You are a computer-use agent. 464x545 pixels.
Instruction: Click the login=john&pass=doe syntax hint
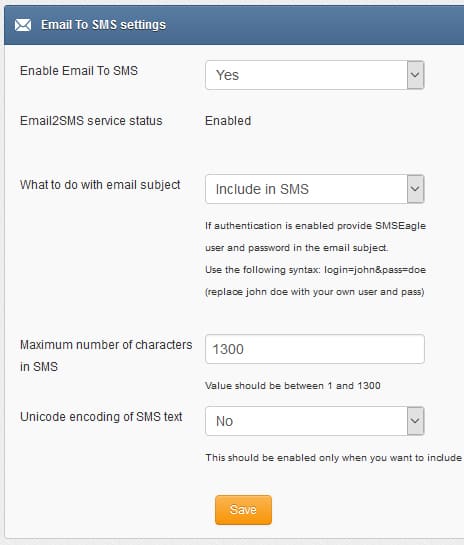[375, 270]
